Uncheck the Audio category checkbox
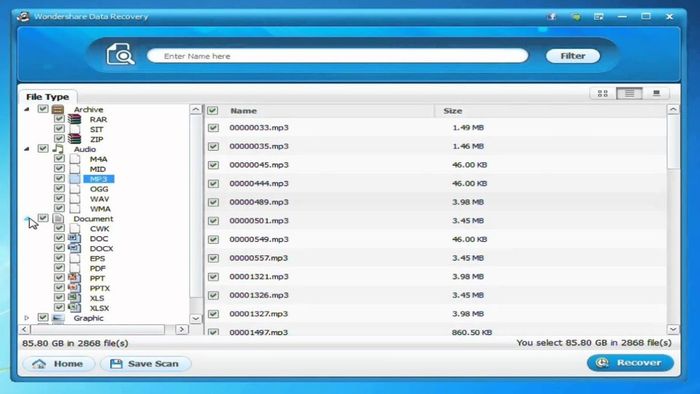This screenshot has height=394, width=700. (x=43, y=148)
